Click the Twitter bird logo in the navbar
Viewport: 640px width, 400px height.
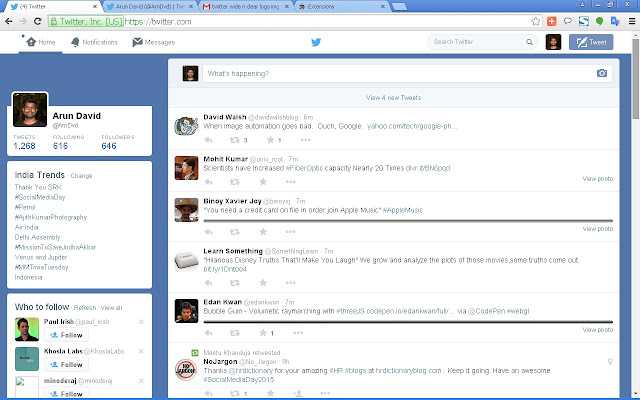coord(316,42)
